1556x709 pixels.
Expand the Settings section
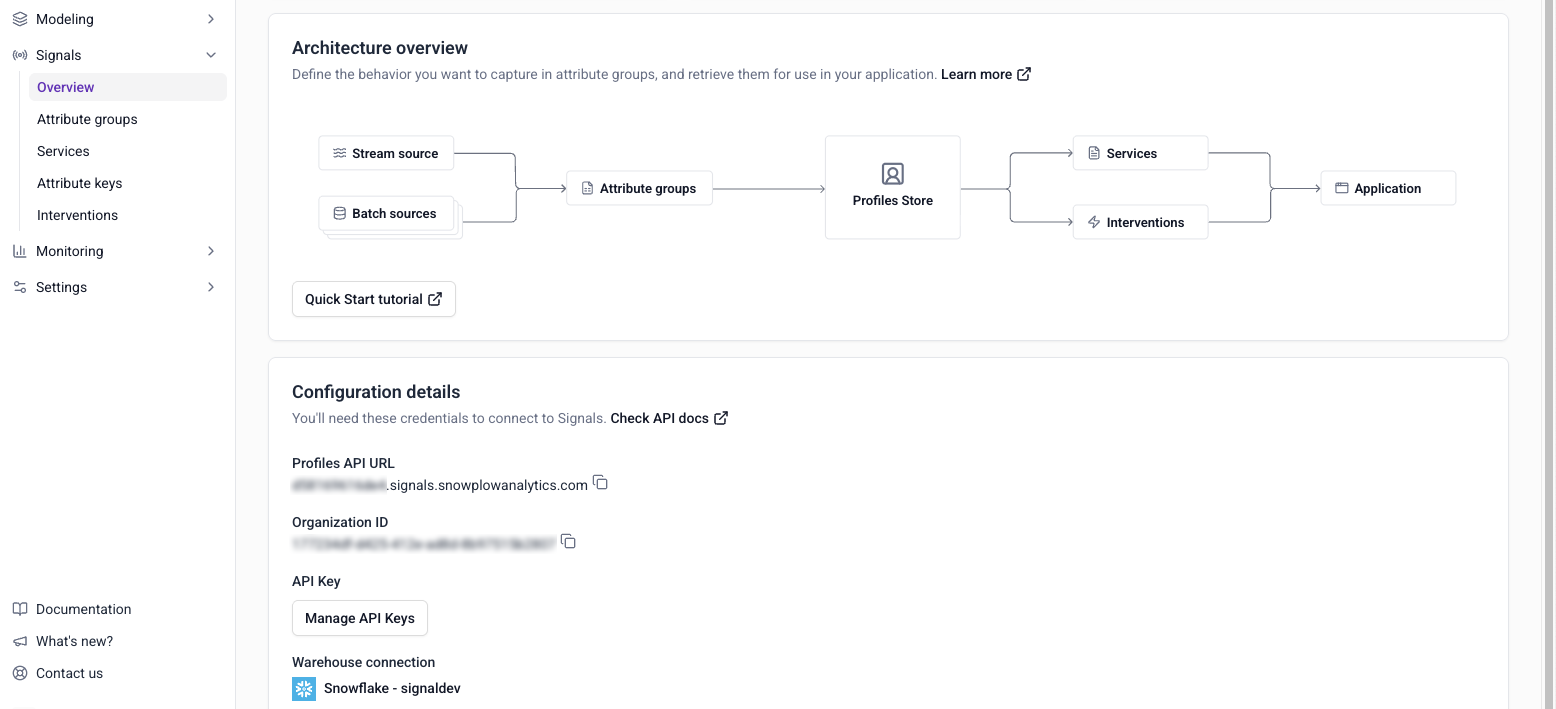[x=210, y=286]
